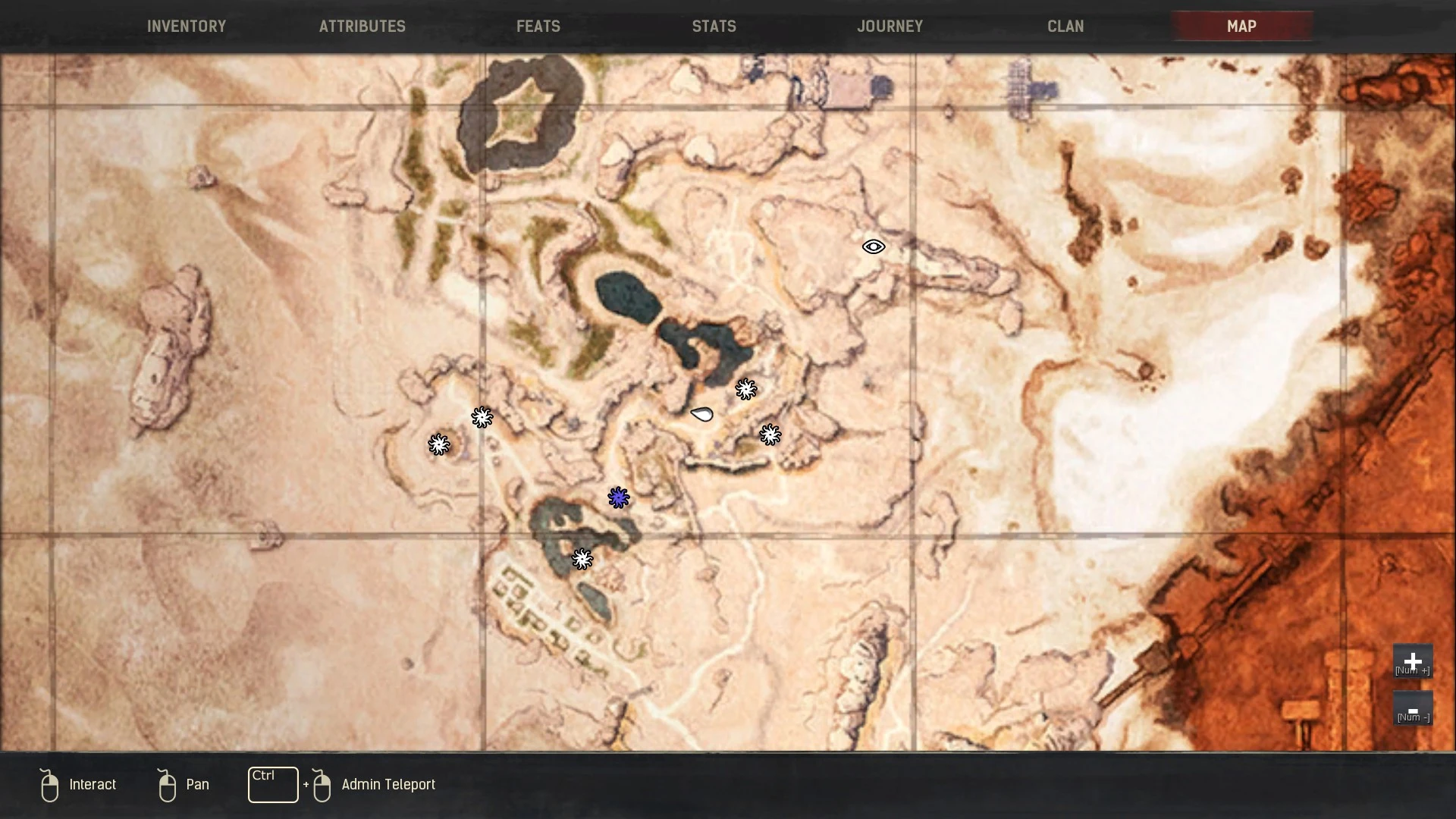
Task: Click the eye-shaped map marker
Action: [874, 246]
